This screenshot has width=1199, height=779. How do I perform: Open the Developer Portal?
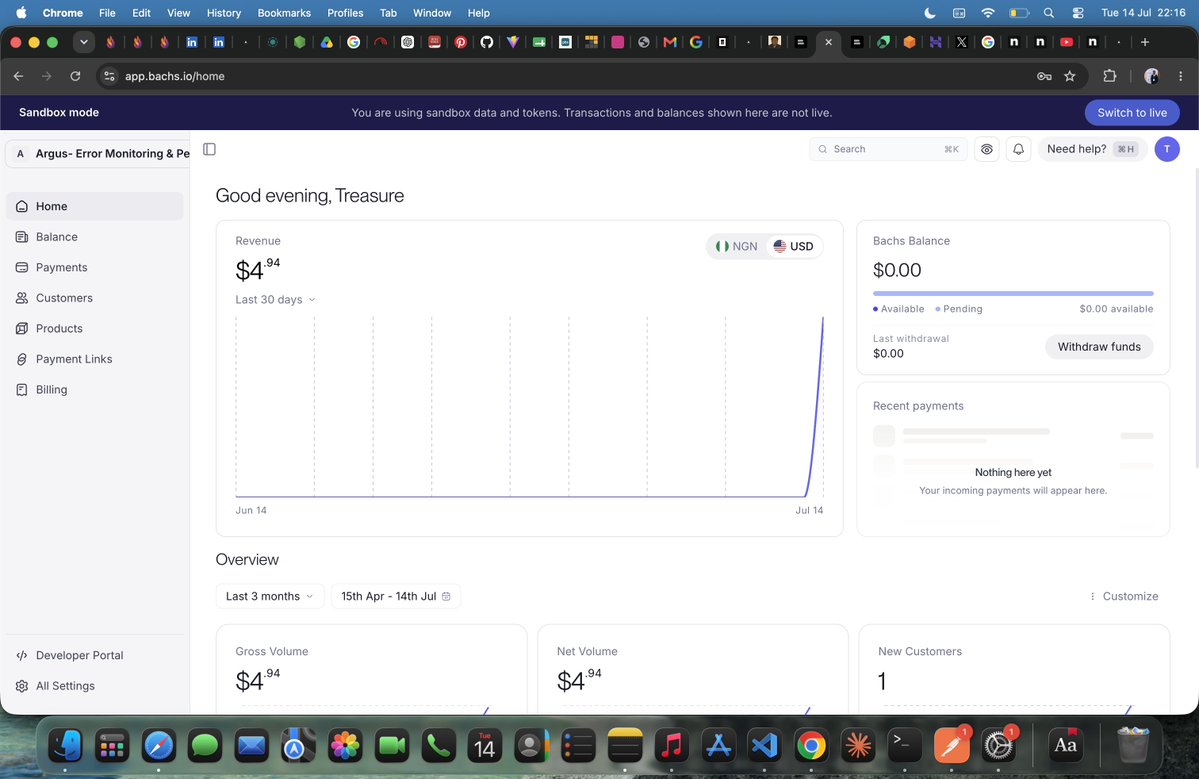coord(95,655)
